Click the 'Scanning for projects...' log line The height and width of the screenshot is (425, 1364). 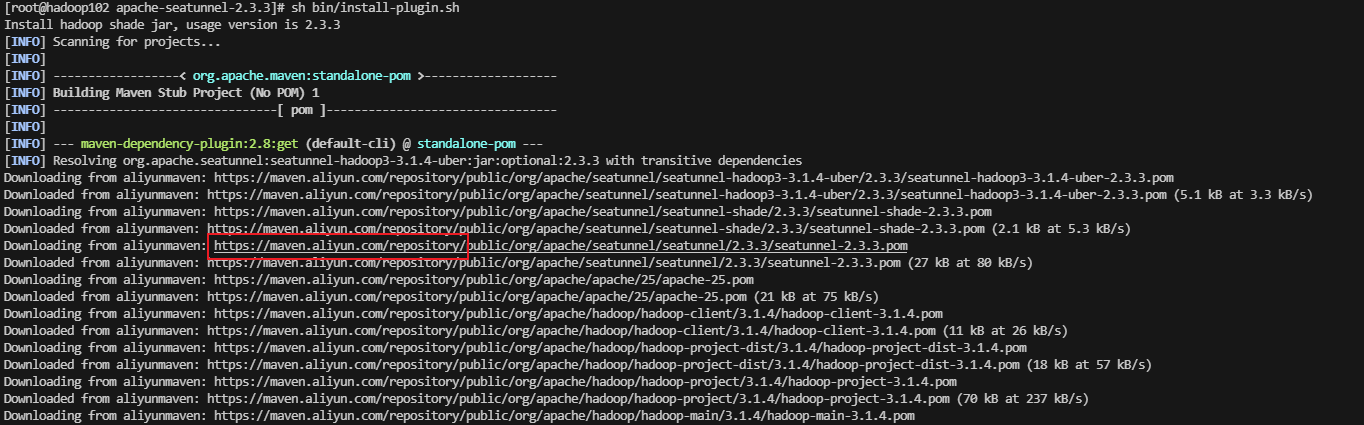pos(137,41)
